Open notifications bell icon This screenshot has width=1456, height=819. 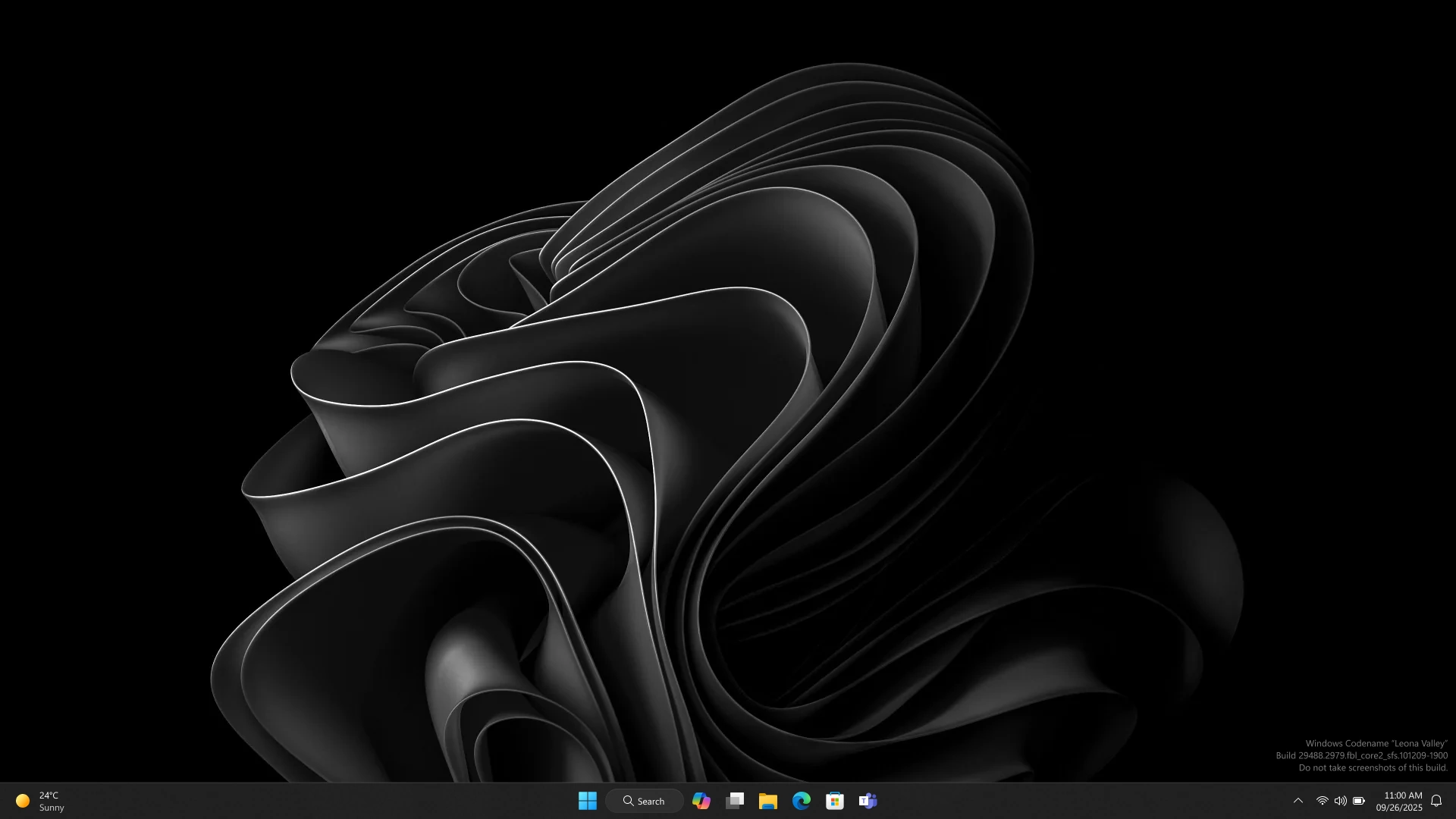tap(1436, 801)
